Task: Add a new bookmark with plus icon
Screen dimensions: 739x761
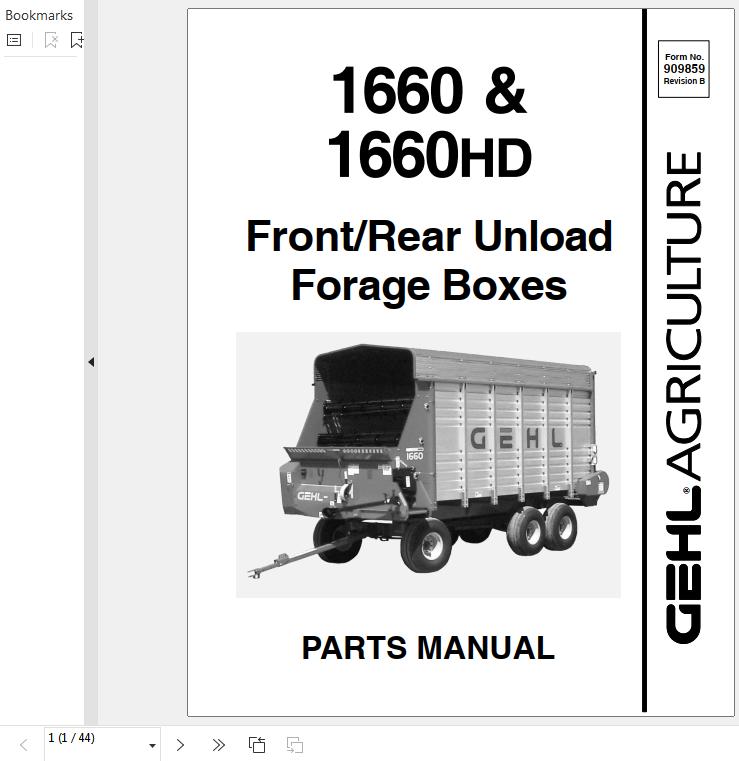Action: 77,40
